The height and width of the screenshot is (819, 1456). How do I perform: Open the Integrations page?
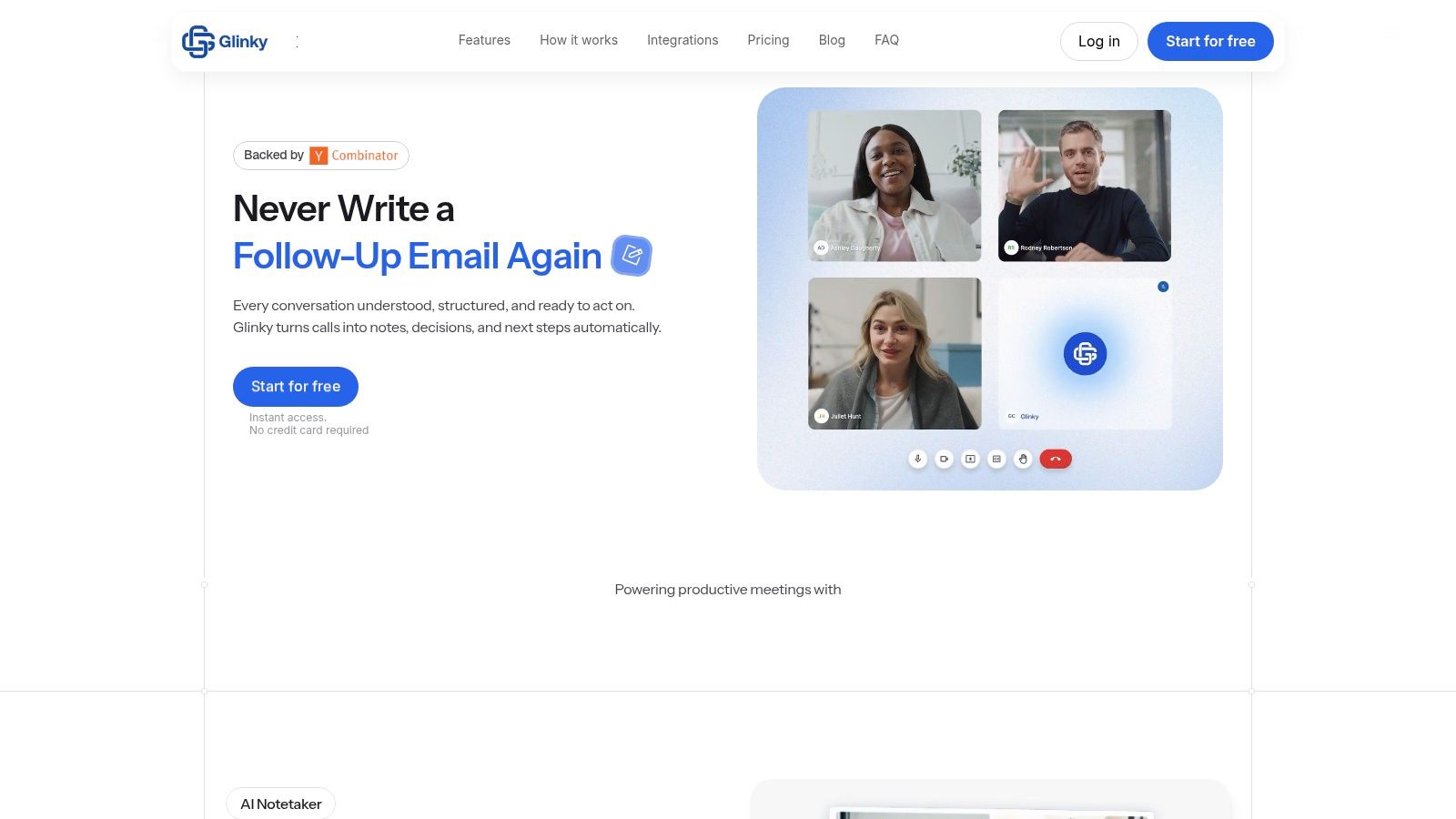[682, 40]
